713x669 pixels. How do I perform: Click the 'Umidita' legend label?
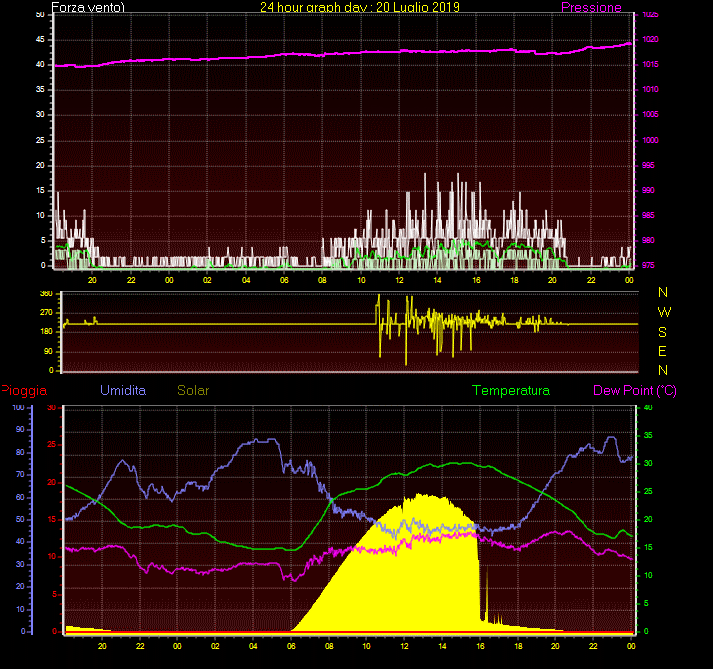pos(123,390)
